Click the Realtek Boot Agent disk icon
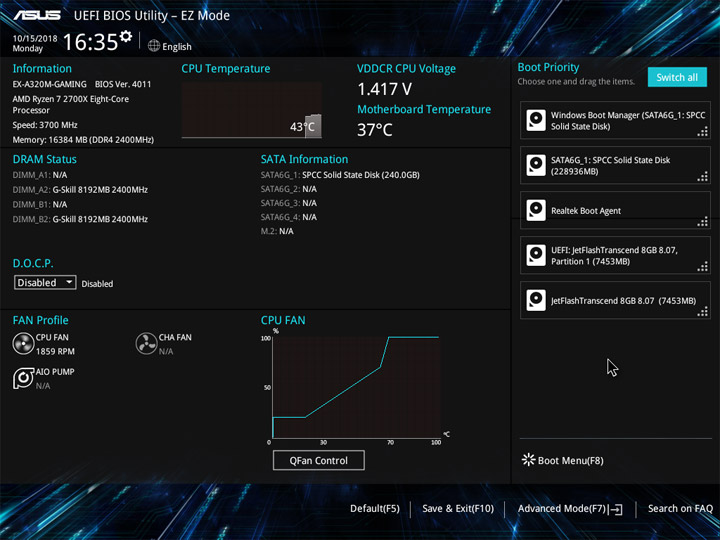Image resolution: width=720 pixels, height=540 pixels. pos(536,210)
